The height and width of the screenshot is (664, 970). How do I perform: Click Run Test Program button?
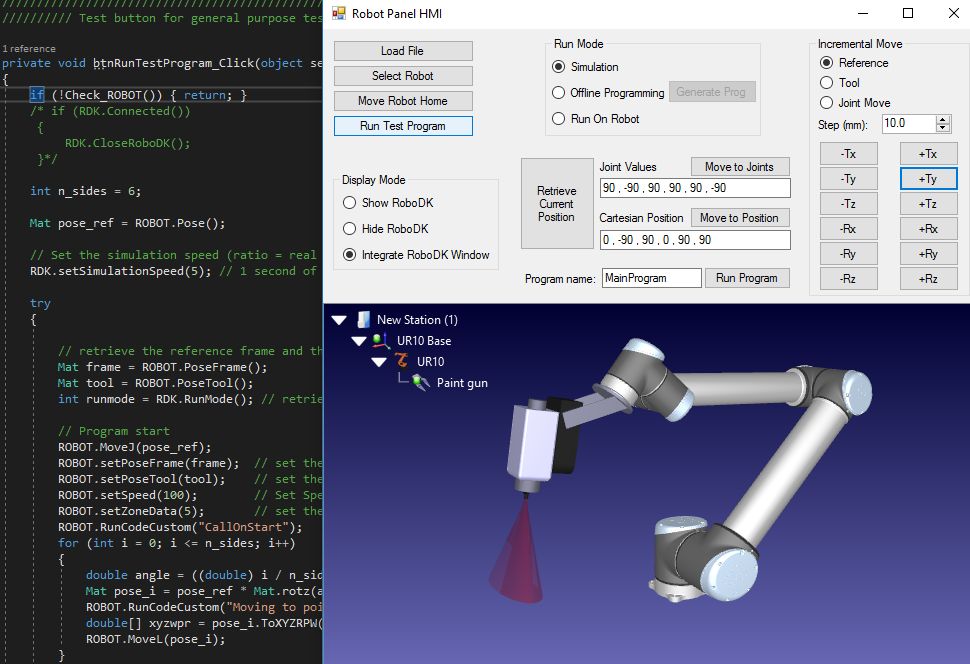coord(403,126)
